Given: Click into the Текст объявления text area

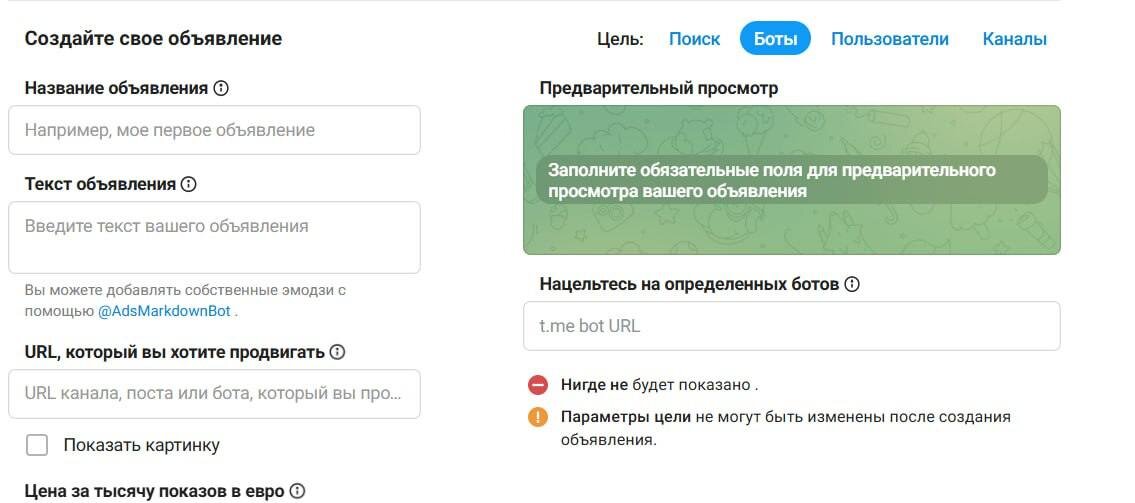Looking at the screenshot, I should [x=214, y=237].
